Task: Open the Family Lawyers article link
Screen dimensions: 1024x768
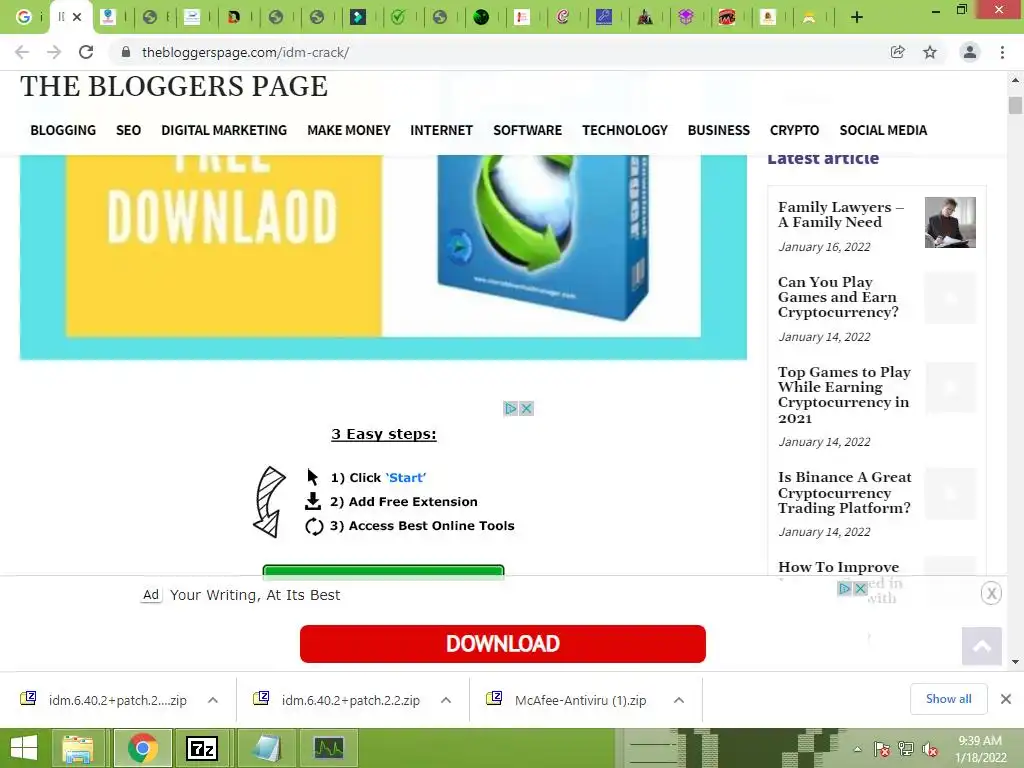Action: [840, 214]
